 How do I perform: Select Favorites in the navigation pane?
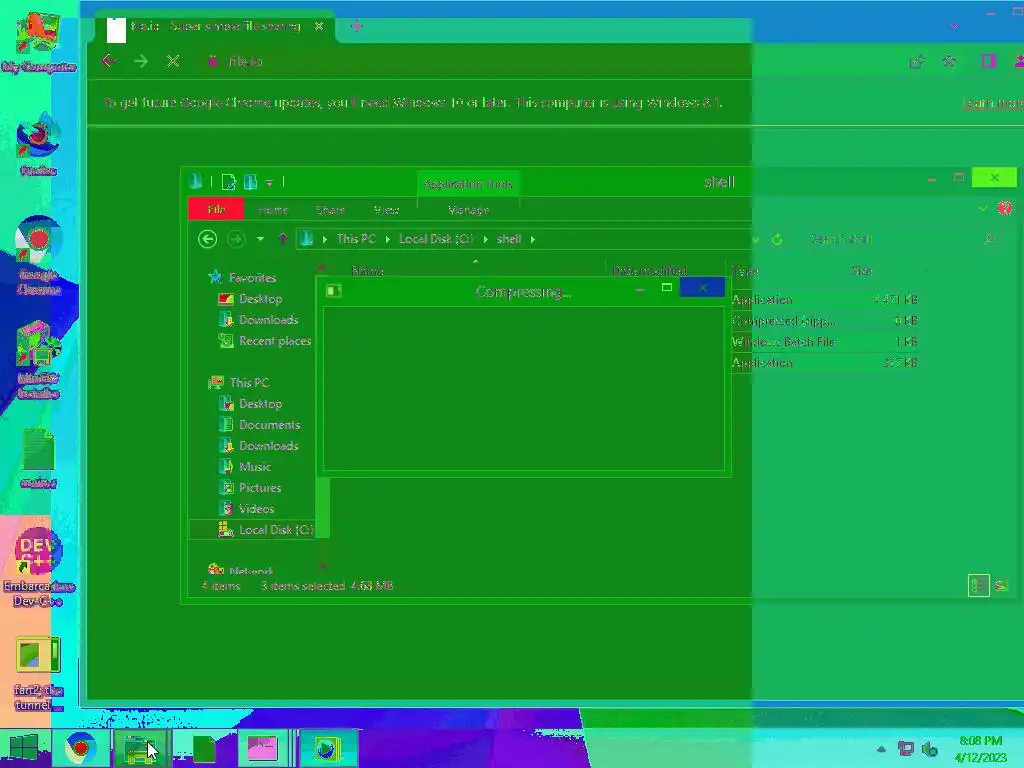click(252, 278)
